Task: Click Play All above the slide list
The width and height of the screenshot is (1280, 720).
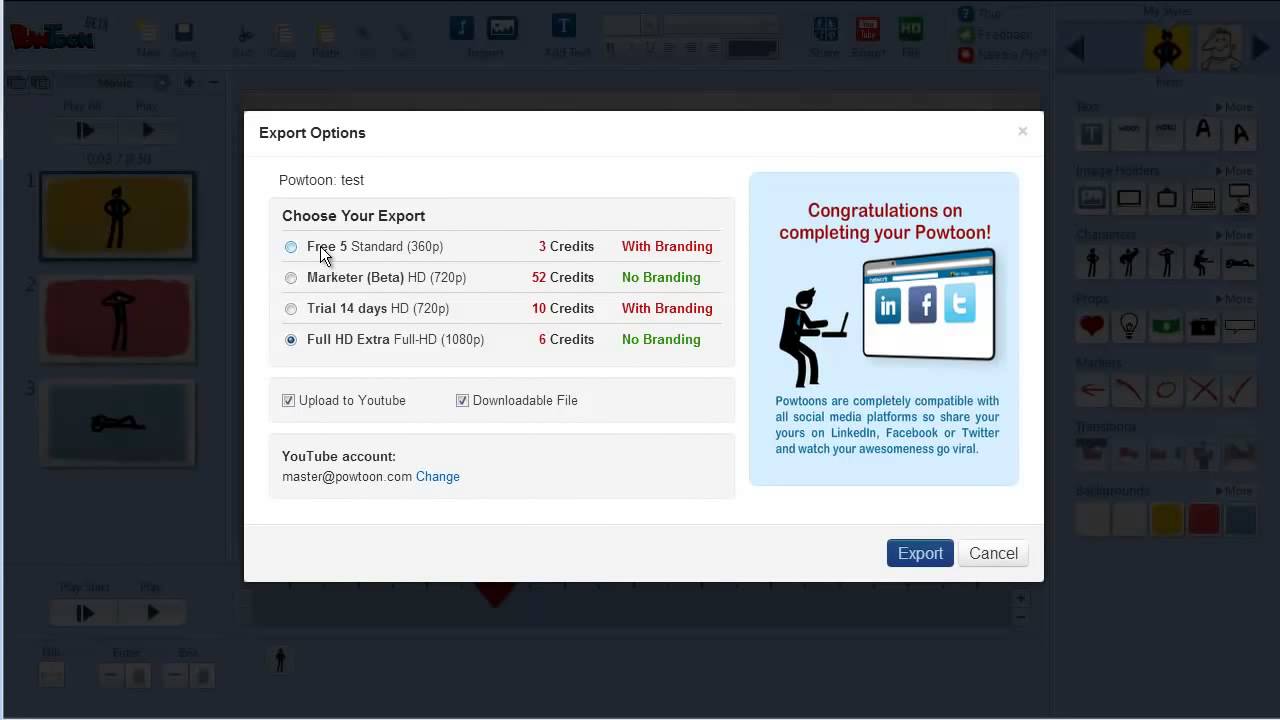Action: [85, 130]
